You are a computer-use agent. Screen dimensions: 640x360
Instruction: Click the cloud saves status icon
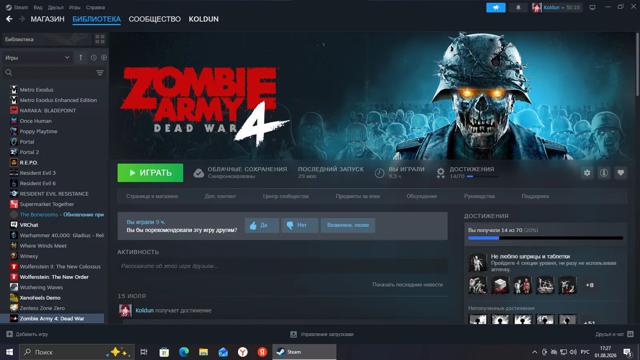199,173
